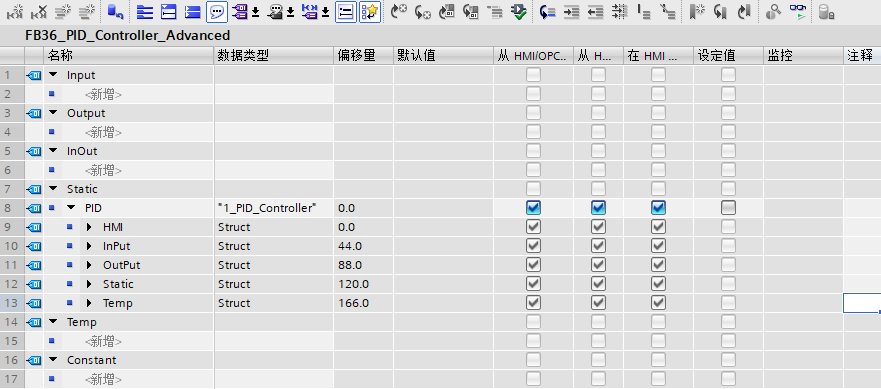881x389 pixels.
Task: Toggle free-form comments speech bubble icon
Action: click(x=217, y=11)
